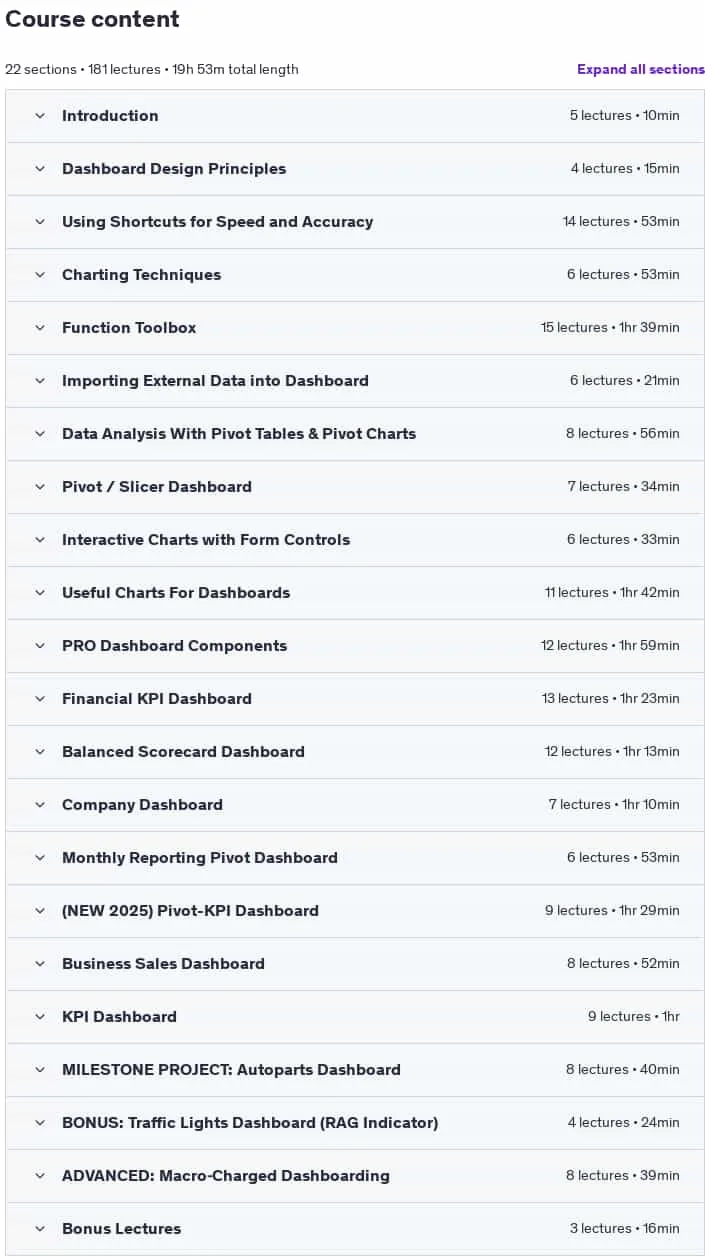Click chevron next to Financial KPI Dashboard
The image size is (705, 1256).
40,699
